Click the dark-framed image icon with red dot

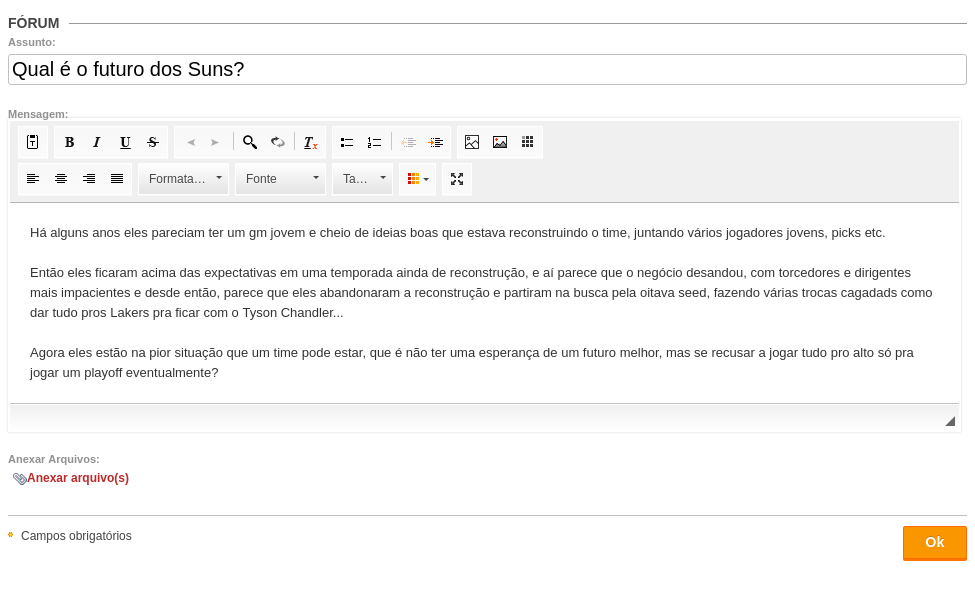coord(500,142)
